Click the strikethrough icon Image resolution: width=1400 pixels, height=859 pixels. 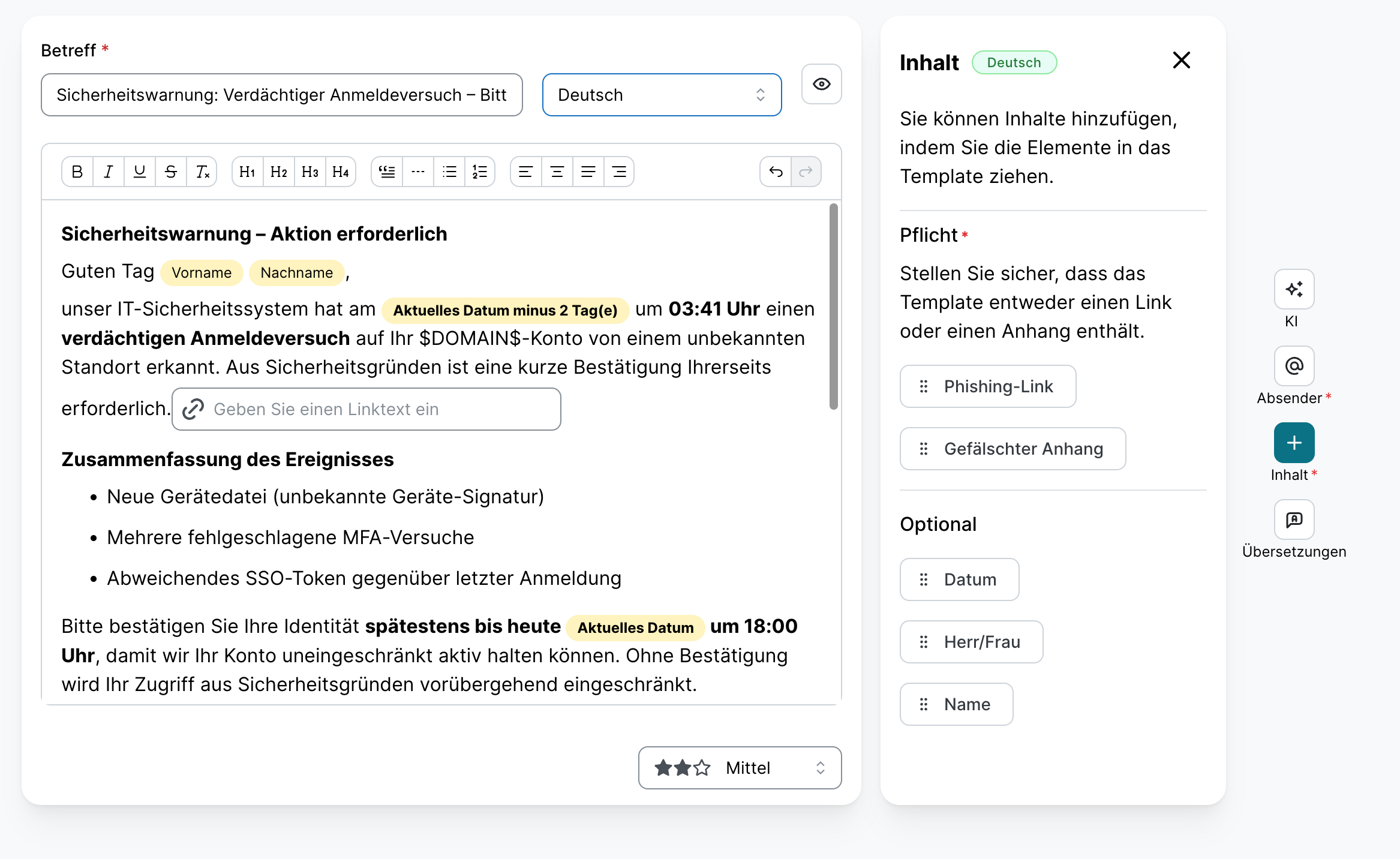click(x=171, y=172)
